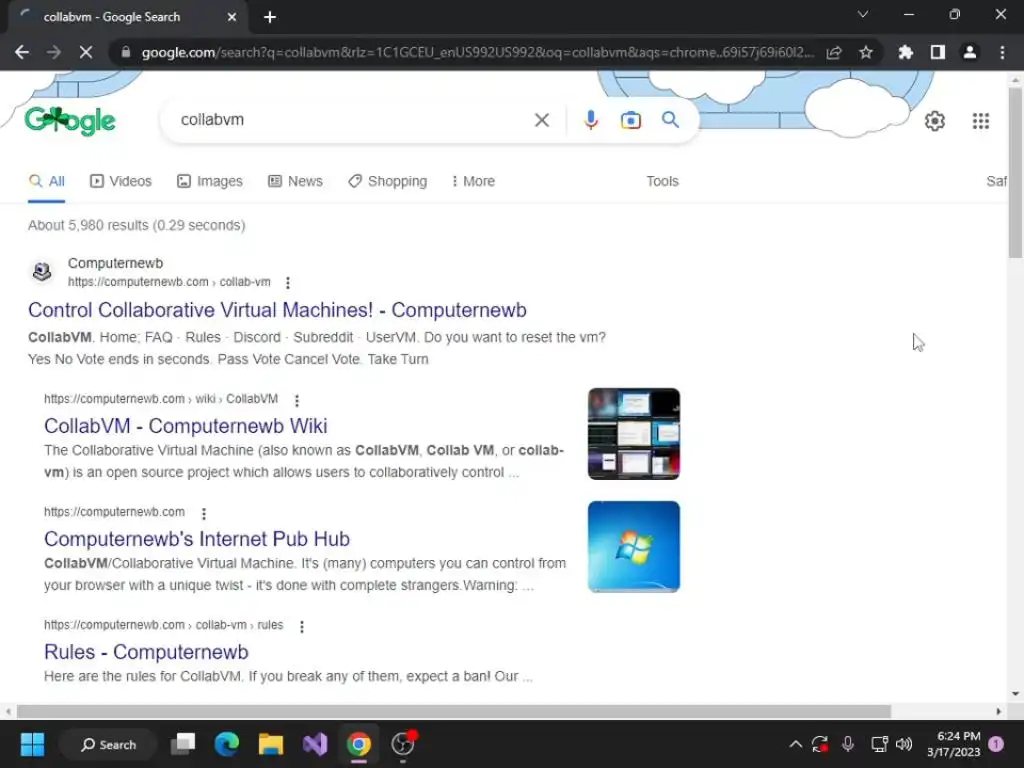Open options for the Computernewb collab-vm result
This screenshot has height=768, width=1024.
pyautogui.click(x=287, y=283)
